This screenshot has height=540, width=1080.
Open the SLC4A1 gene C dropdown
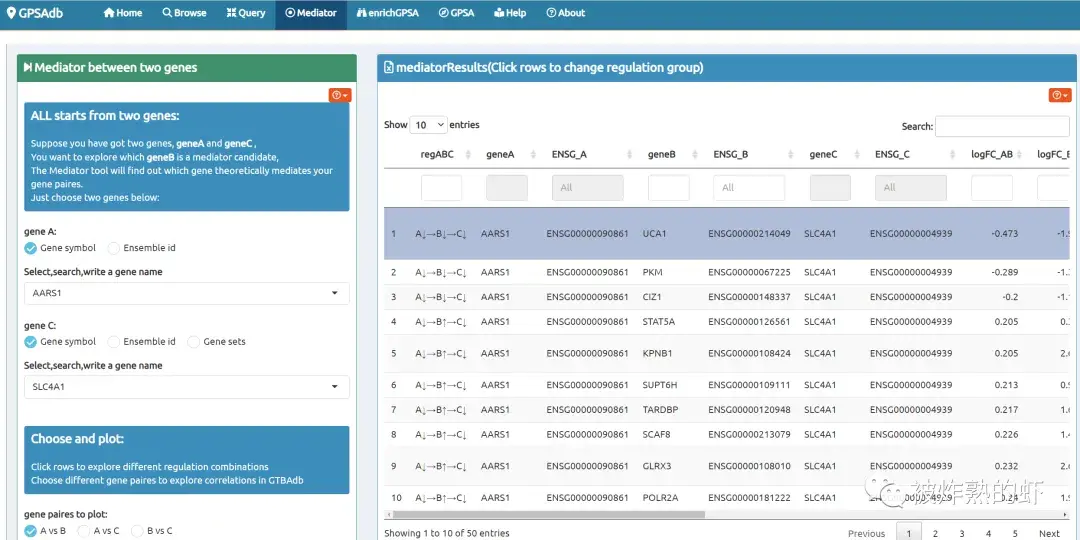point(186,387)
